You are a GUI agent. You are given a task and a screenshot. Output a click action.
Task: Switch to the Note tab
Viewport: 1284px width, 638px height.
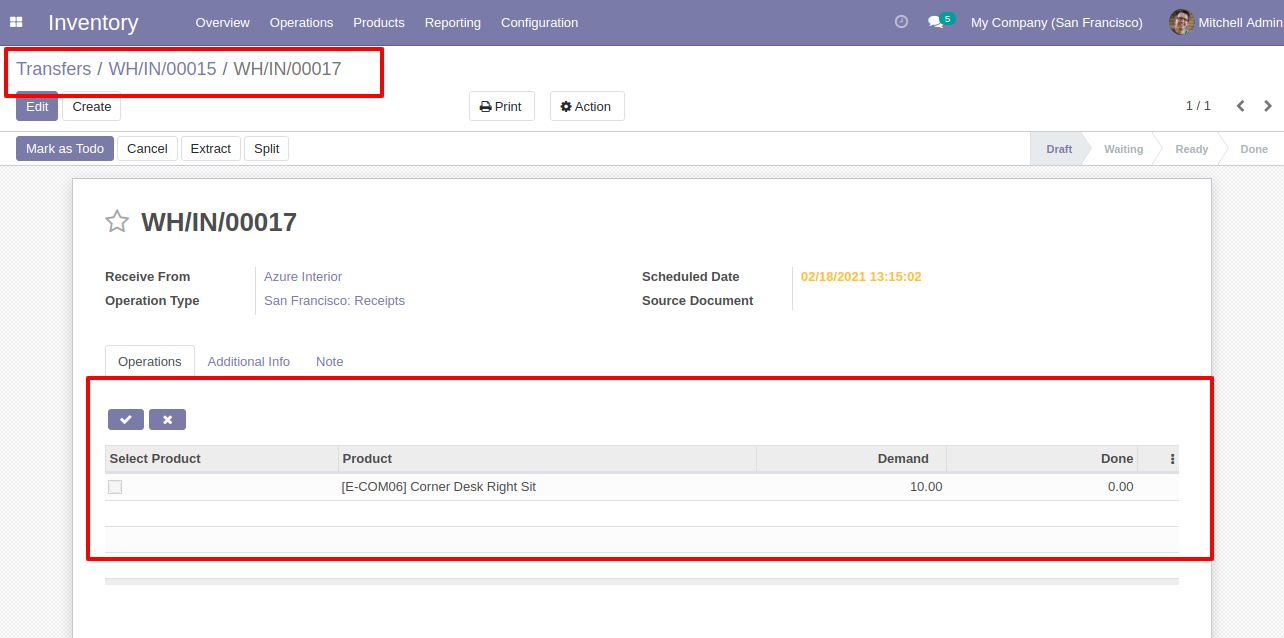point(330,362)
